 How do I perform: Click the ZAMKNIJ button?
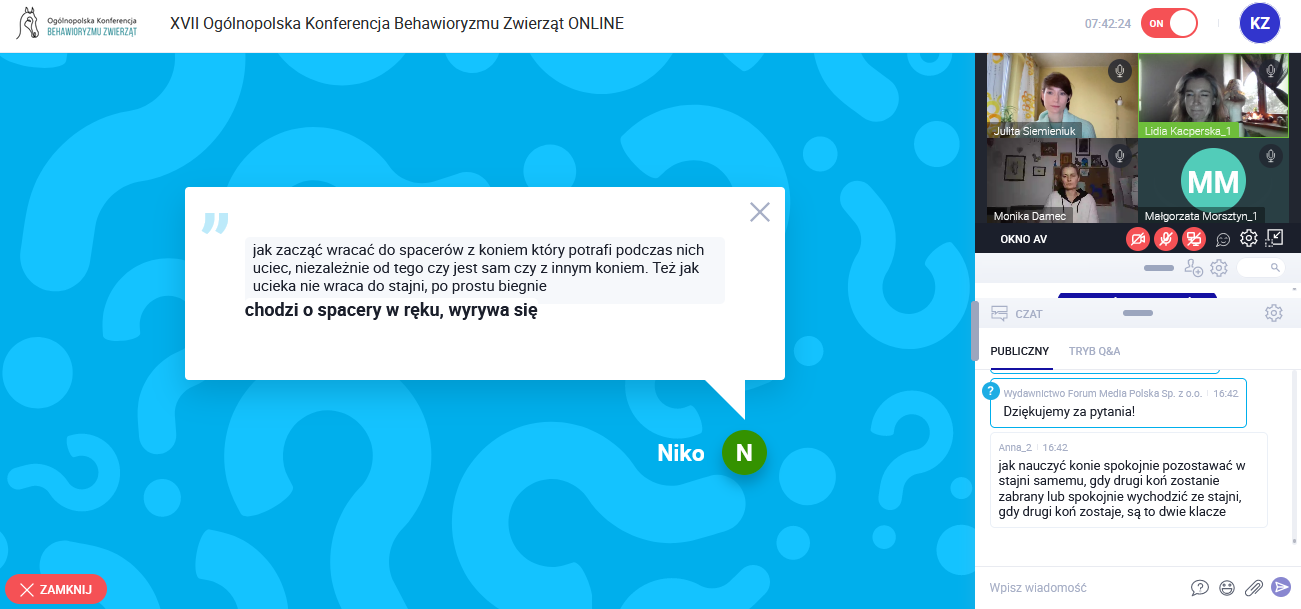pos(56,589)
